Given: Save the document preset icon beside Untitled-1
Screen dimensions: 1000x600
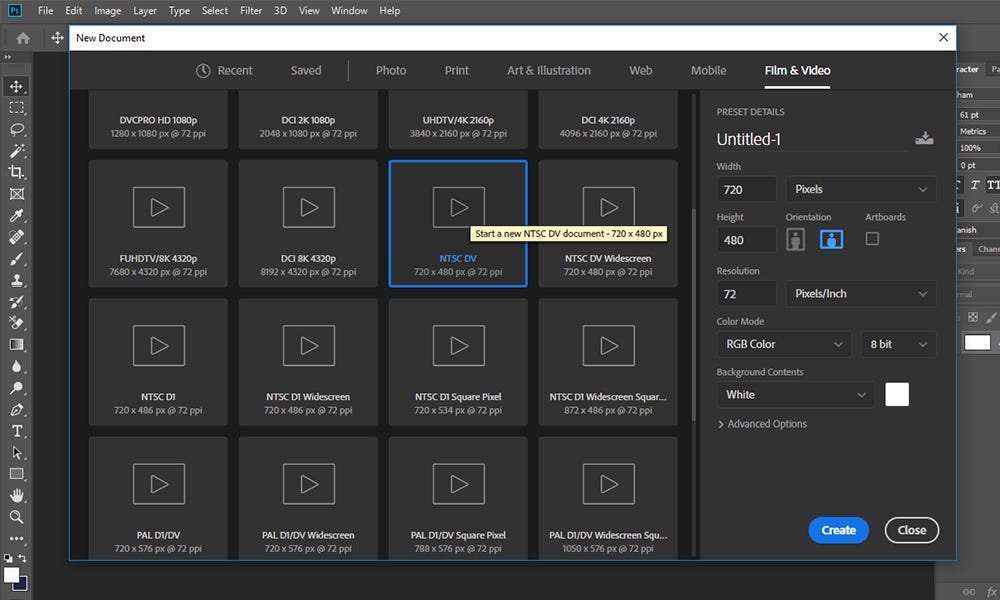Looking at the screenshot, I should tap(924, 138).
